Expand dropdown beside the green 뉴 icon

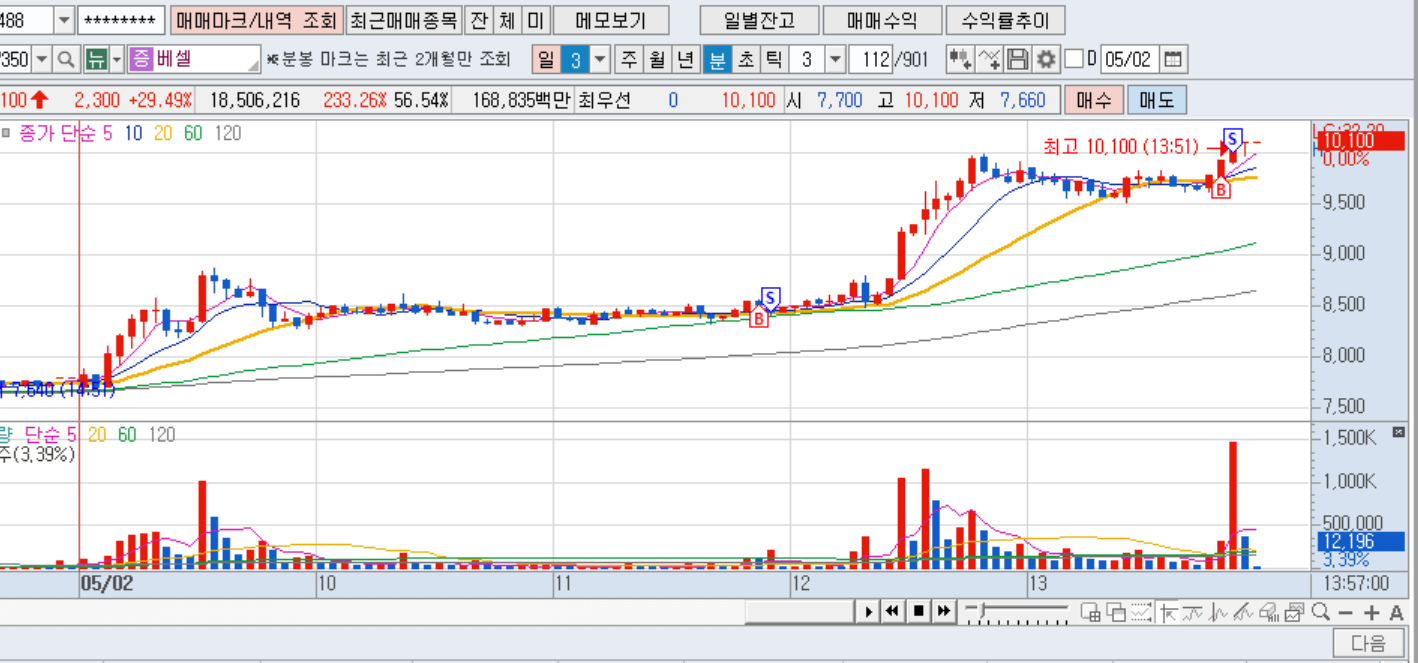117,60
